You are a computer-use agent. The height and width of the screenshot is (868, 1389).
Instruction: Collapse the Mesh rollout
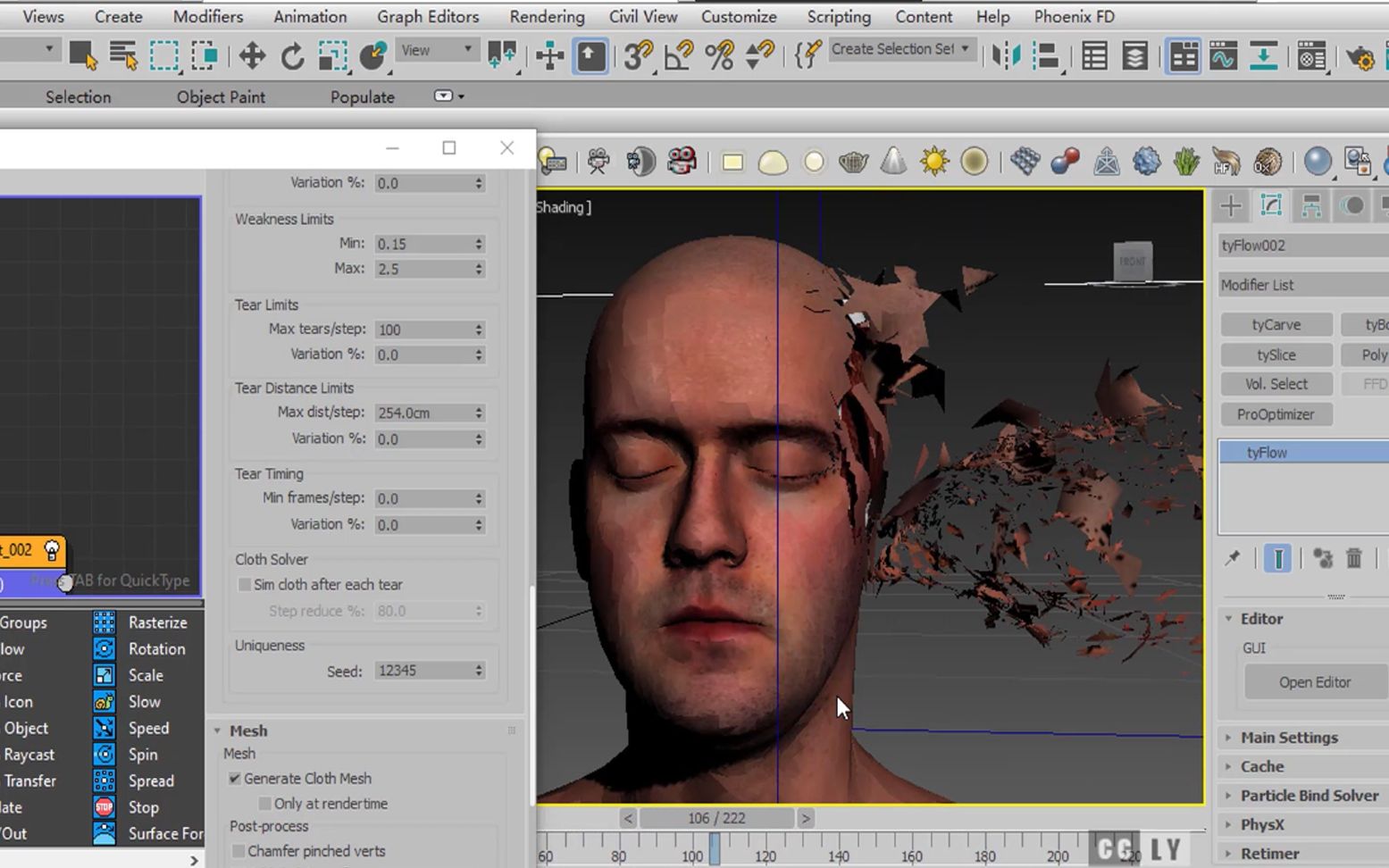click(248, 730)
